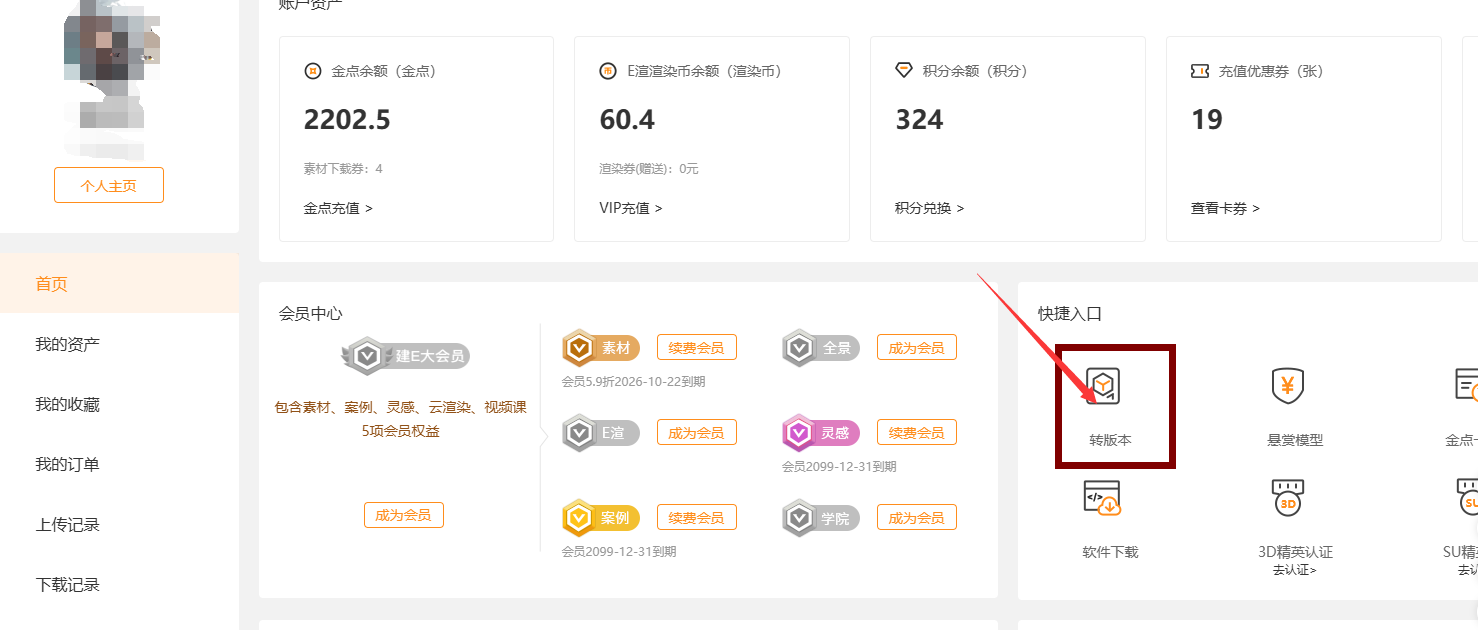Click the 个人主页 profile button
This screenshot has width=1478, height=630.
click(x=109, y=185)
